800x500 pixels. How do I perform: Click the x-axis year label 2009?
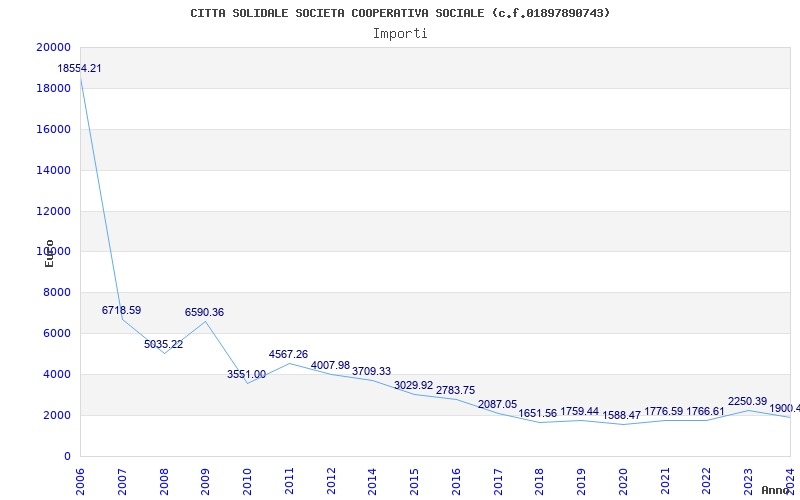pos(205,481)
